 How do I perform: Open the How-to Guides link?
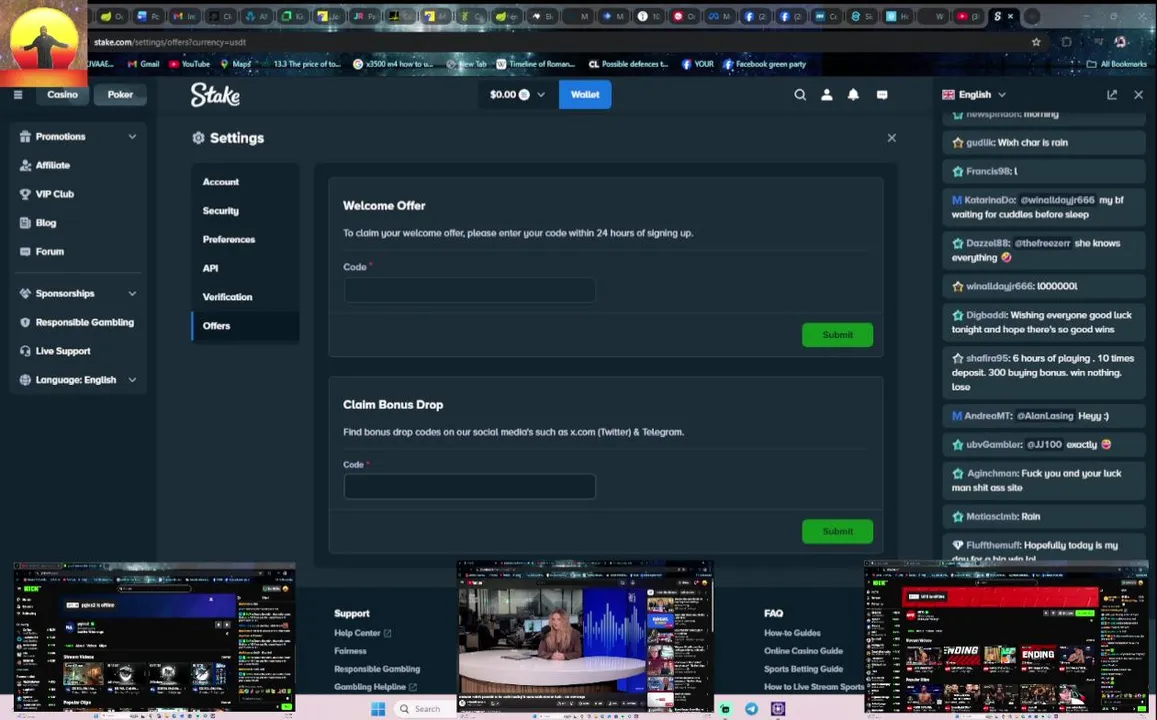[x=792, y=633]
